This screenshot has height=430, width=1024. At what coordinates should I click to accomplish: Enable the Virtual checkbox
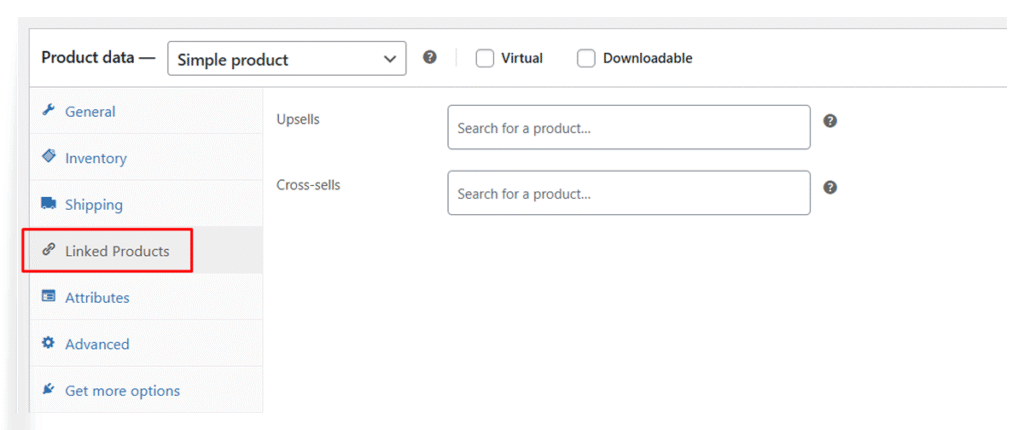pos(485,58)
